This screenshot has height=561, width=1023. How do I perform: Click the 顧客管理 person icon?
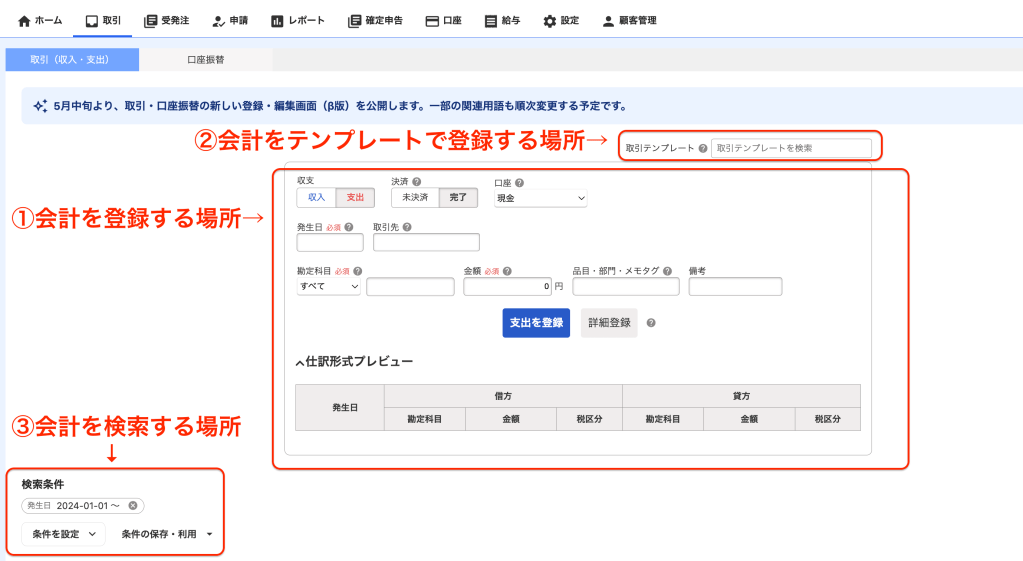[x=608, y=21]
